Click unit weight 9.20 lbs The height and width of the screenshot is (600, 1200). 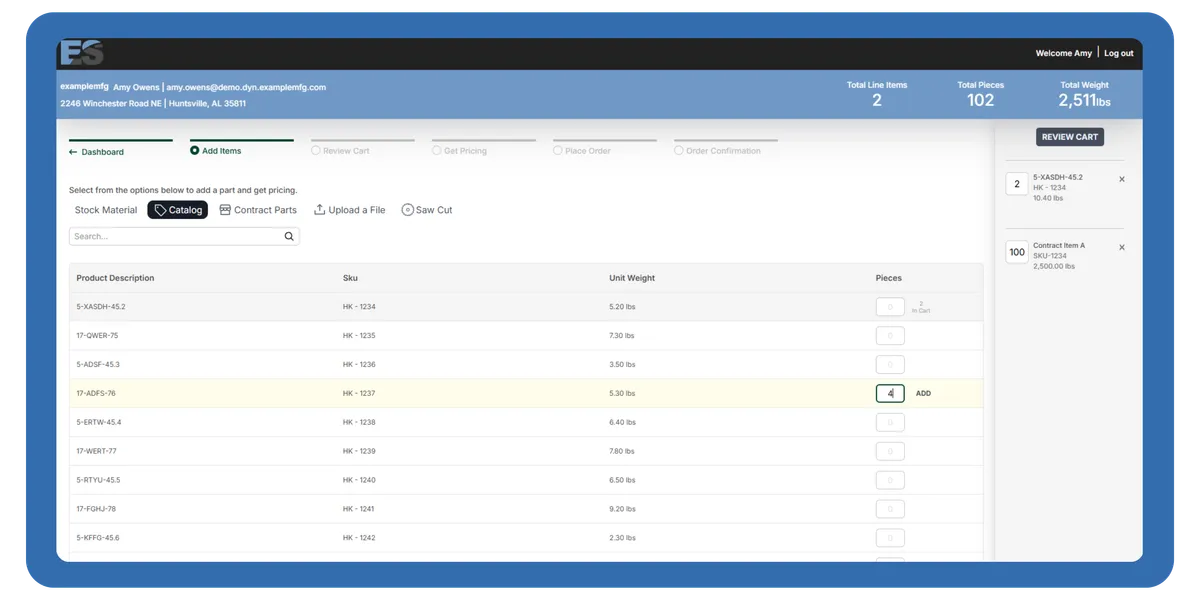(622, 510)
